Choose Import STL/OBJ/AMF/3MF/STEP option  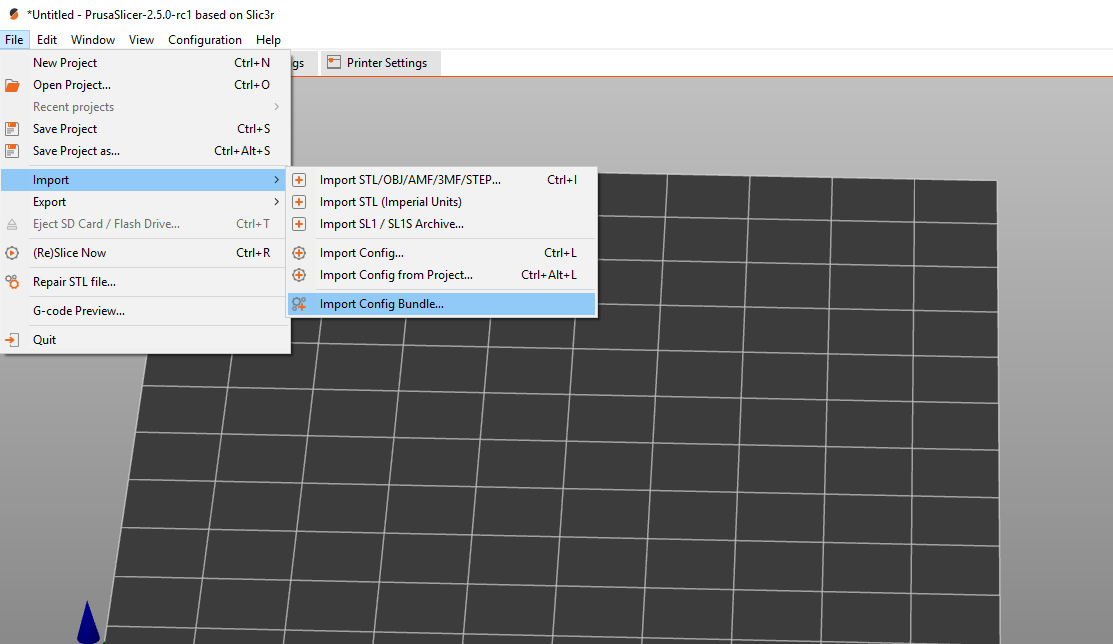[x=410, y=180]
